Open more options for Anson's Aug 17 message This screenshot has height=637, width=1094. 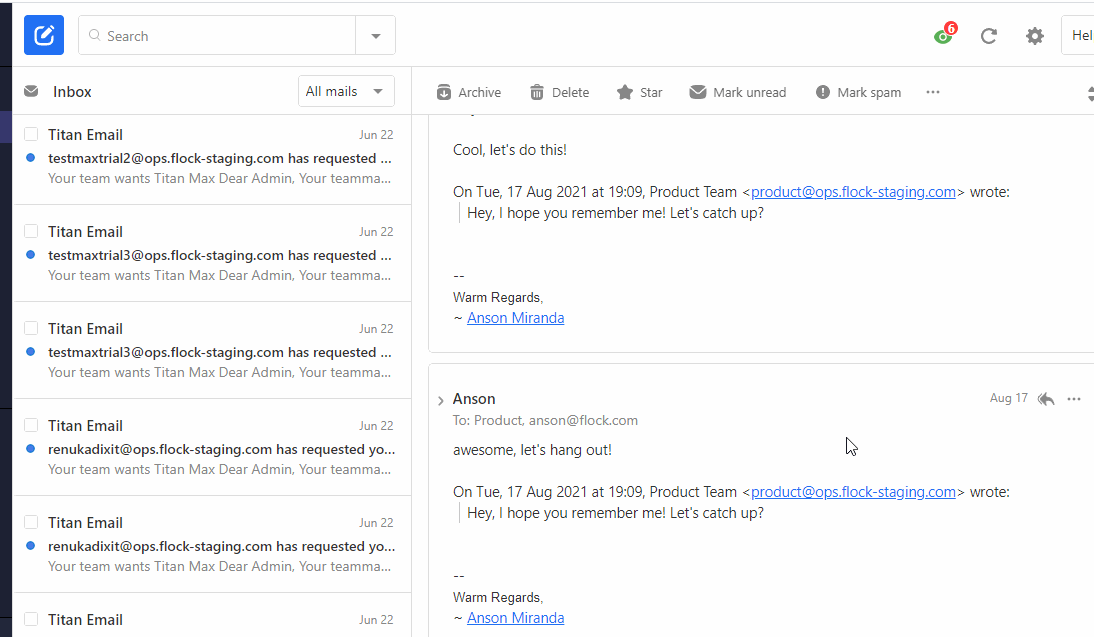[1074, 398]
